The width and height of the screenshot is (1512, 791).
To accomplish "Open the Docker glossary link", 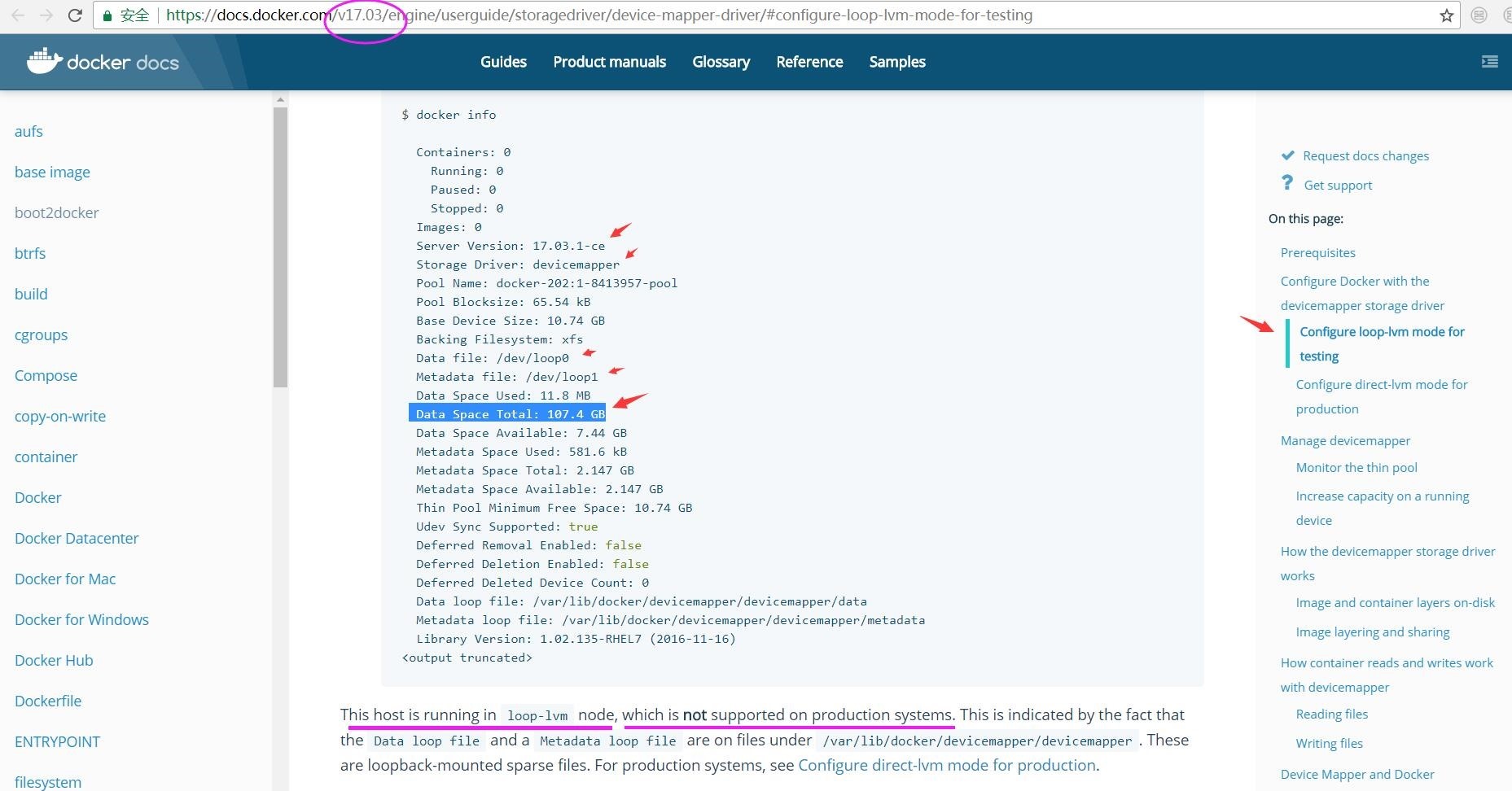I will (37, 497).
